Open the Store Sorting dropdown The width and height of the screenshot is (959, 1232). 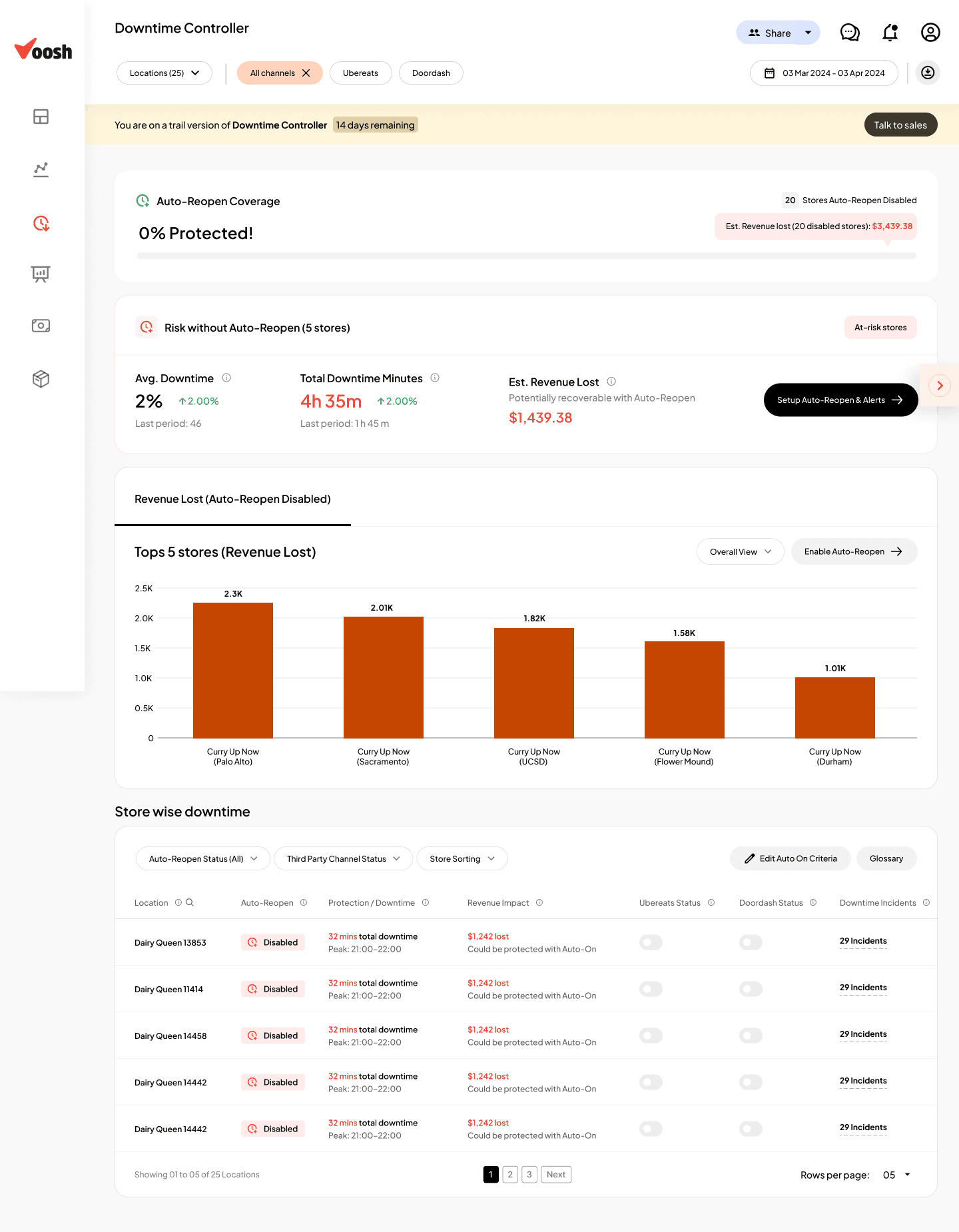[462, 858]
